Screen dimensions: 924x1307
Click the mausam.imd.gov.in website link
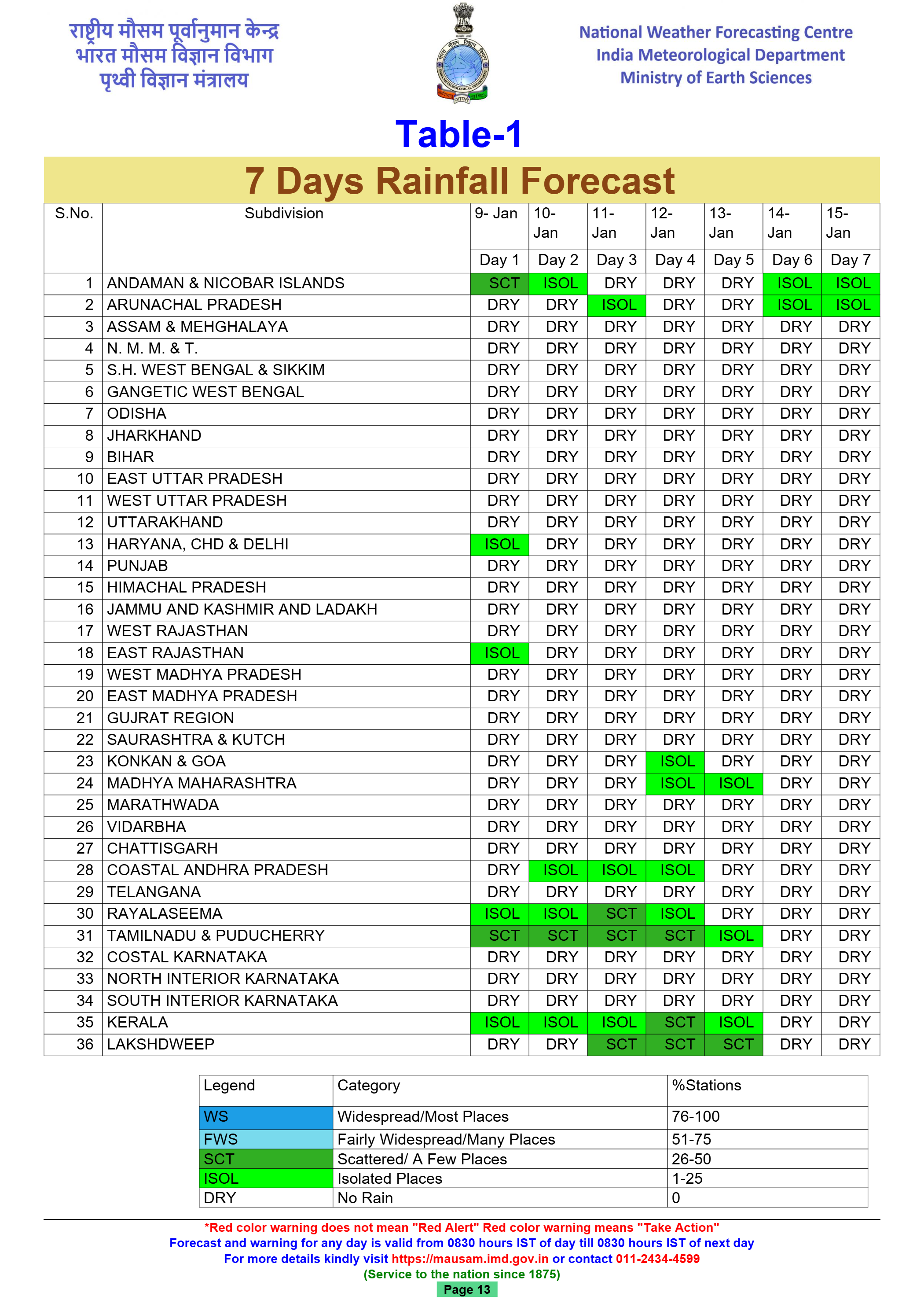[469, 1259]
